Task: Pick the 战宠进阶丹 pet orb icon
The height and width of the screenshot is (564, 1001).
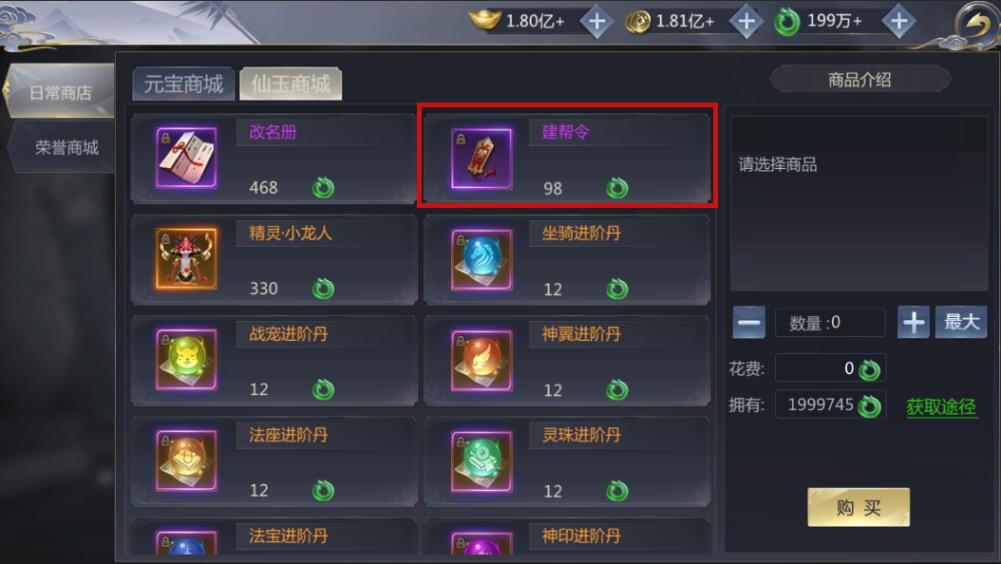Action: (x=186, y=359)
